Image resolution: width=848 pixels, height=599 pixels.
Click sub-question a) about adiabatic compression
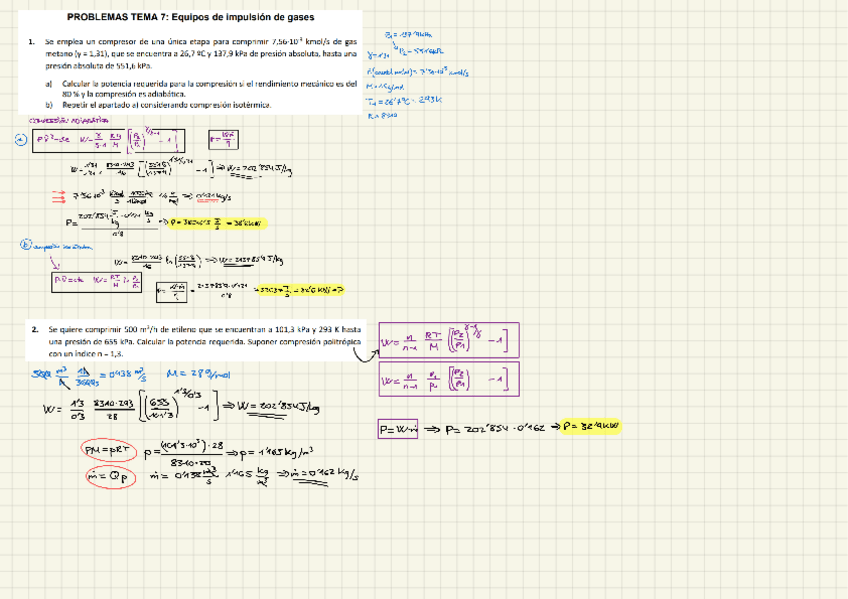coord(207,88)
